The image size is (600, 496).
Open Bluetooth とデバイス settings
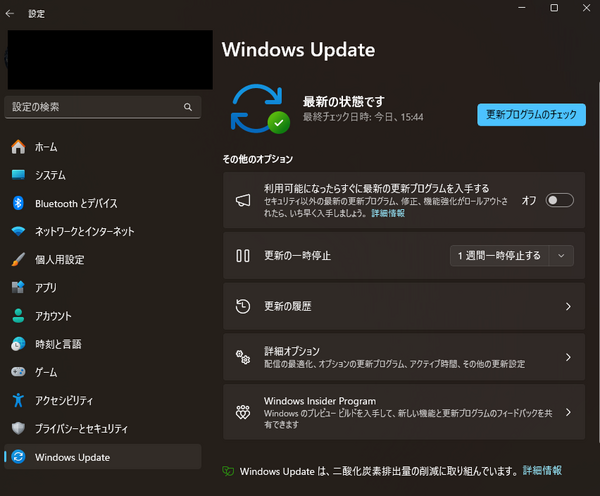(x=103, y=203)
